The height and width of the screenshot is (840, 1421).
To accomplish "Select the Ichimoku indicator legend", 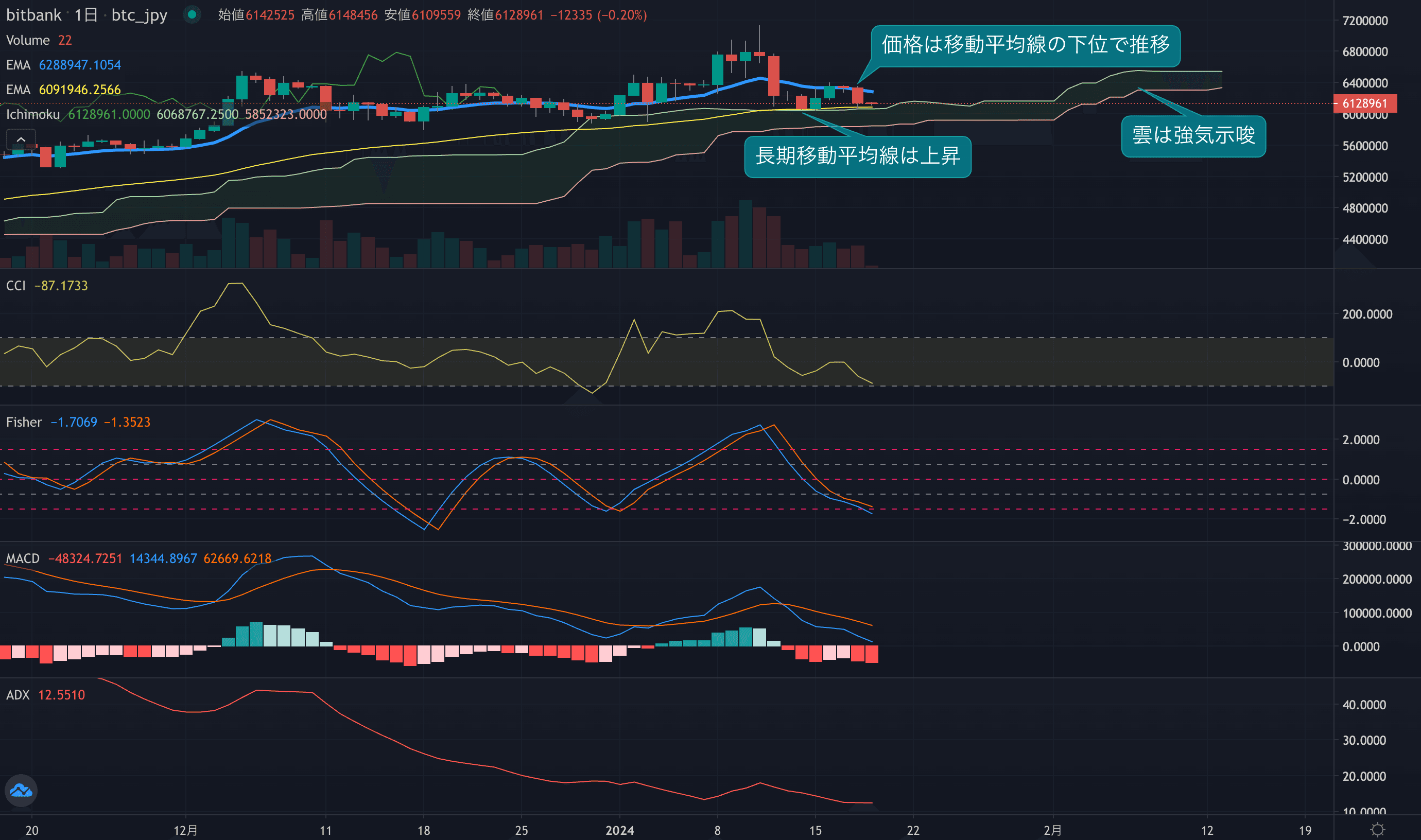I will click(x=33, y=114).
